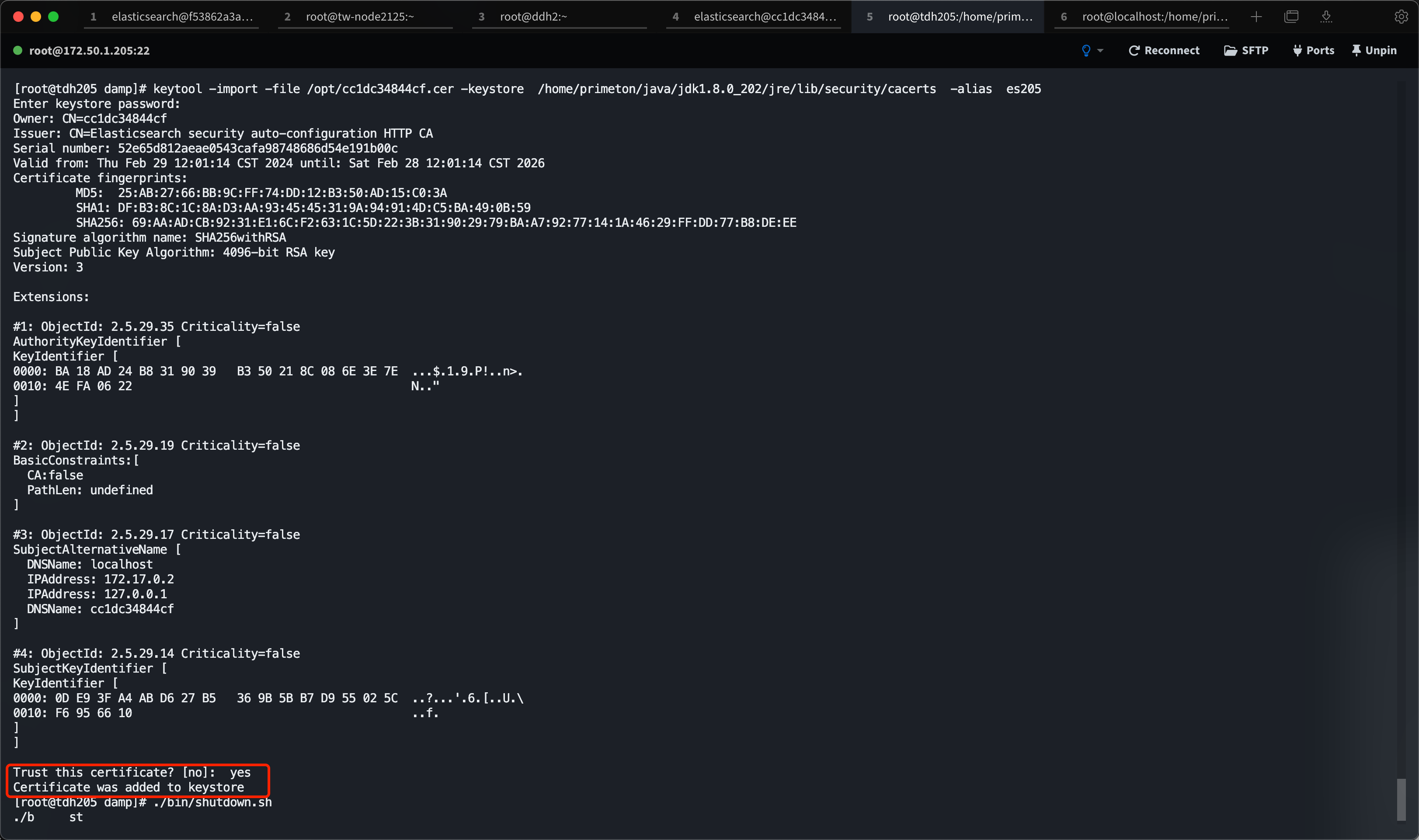
Task: Expand the AI assistant dropdown chevron
Action: point(1099,50)
